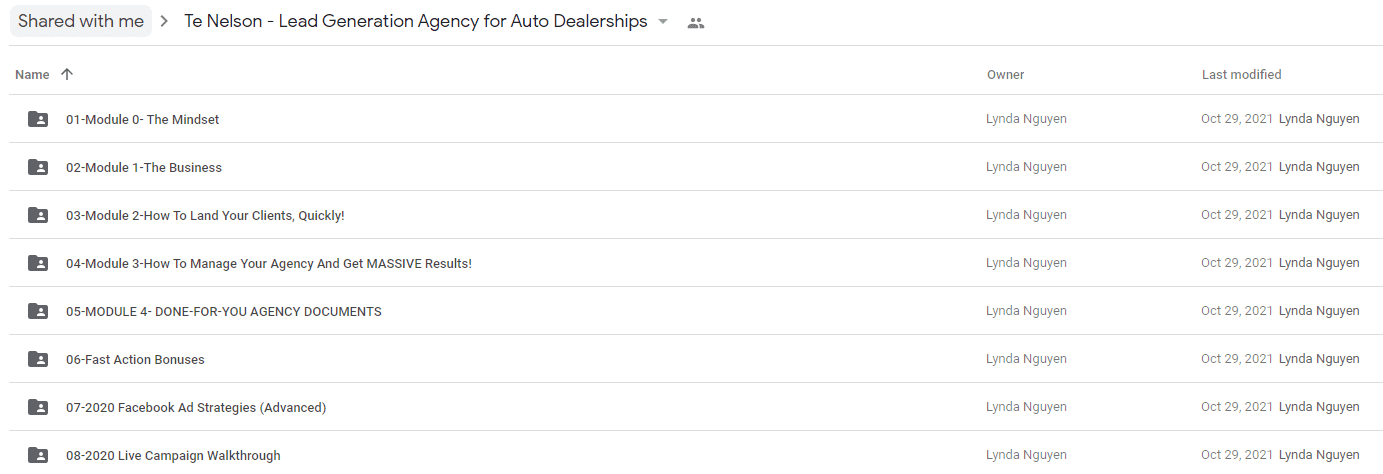Click folder icon beside 04-Module 3 row
Image resolution: width=1383 pixels, height=474 pixels.
38,263
